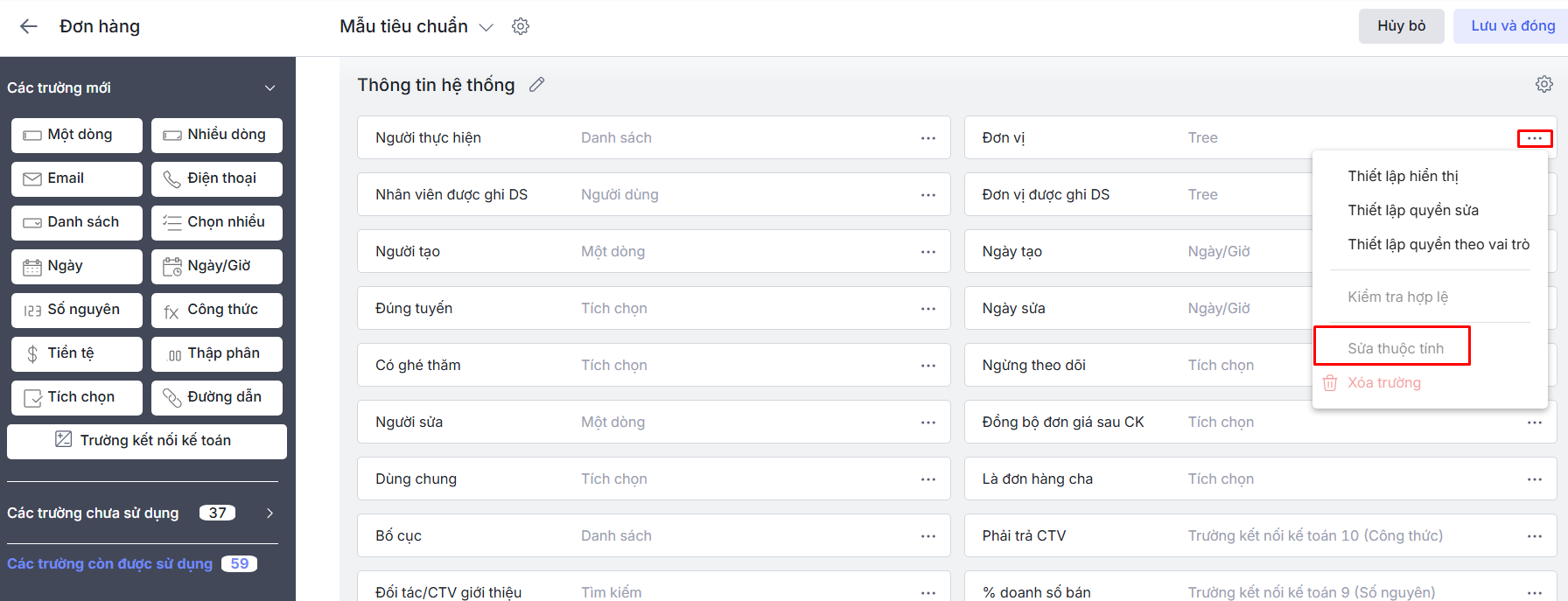Click the back arrow next to Đơn hàng
Screen dimensions: 1568x601
pyautogui.click(x=29, y=26)
